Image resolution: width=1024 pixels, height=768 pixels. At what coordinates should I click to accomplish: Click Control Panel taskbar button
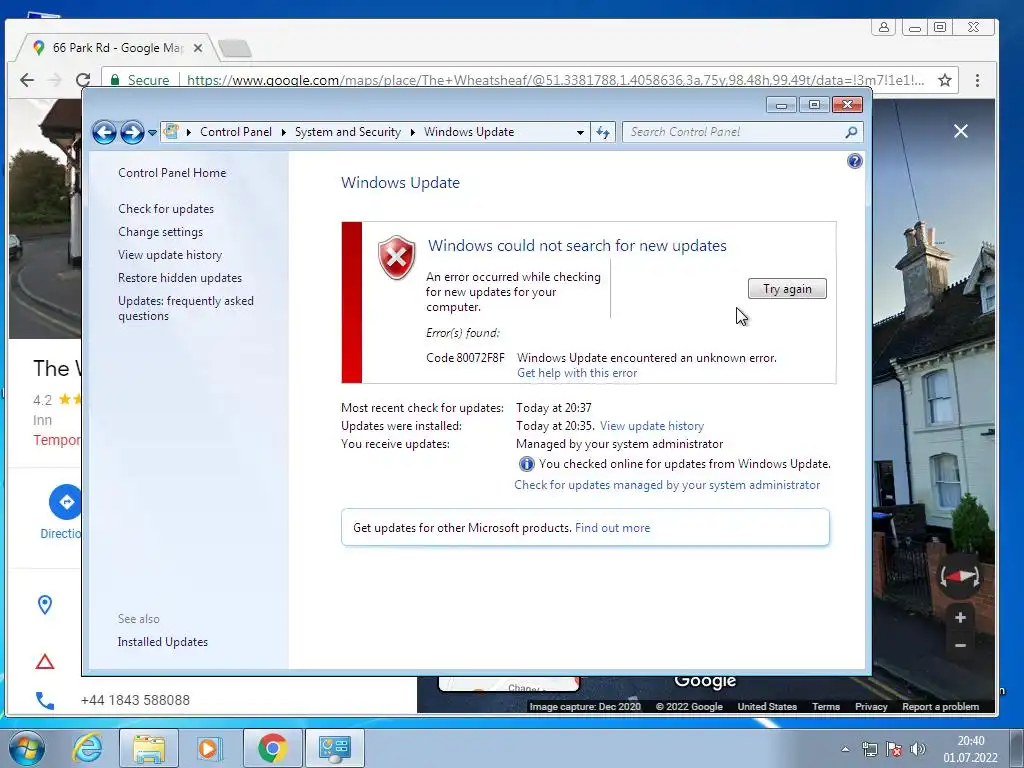335,748
